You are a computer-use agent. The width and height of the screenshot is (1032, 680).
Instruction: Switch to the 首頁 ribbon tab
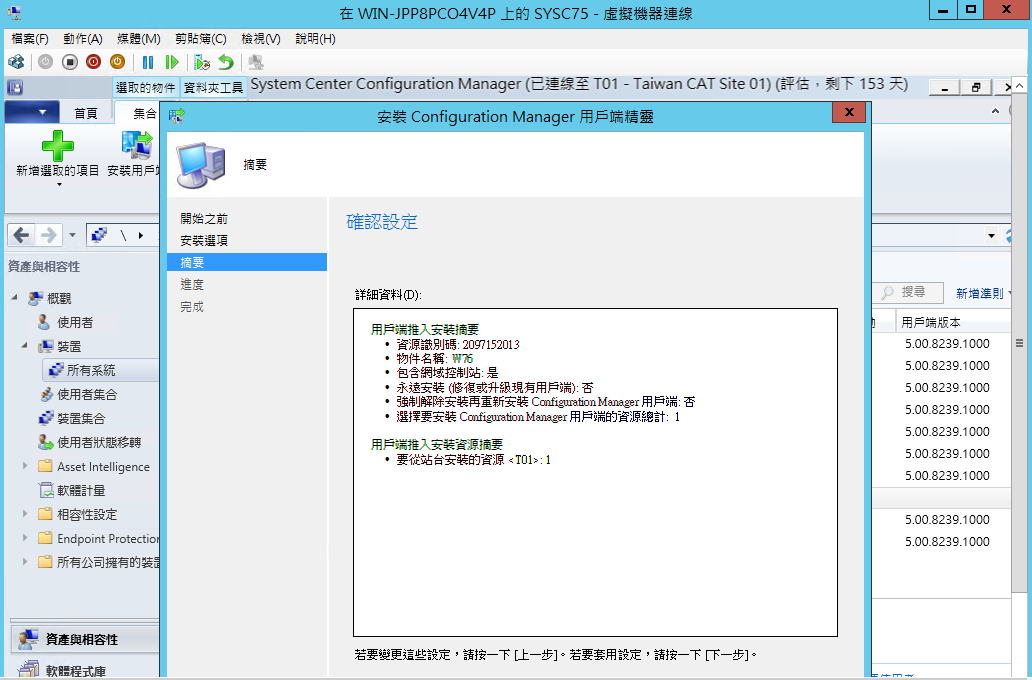pyautogui.click(x=86, y=113)
